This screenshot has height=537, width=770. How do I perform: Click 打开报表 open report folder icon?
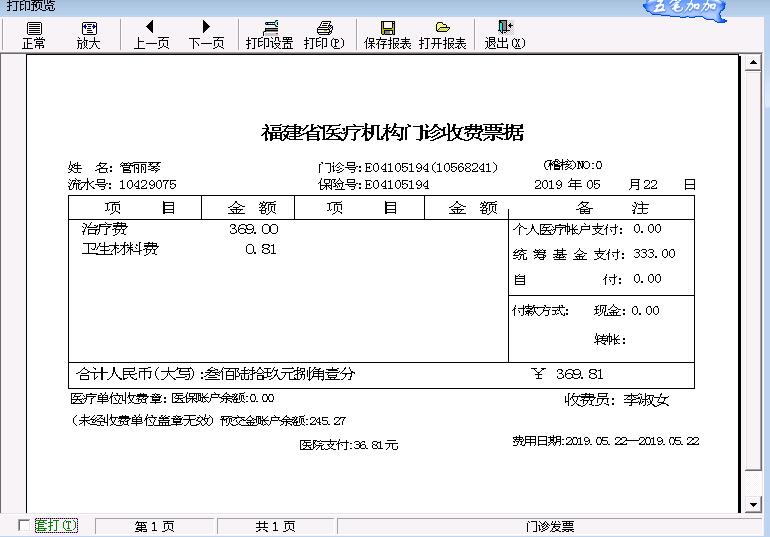442,27
